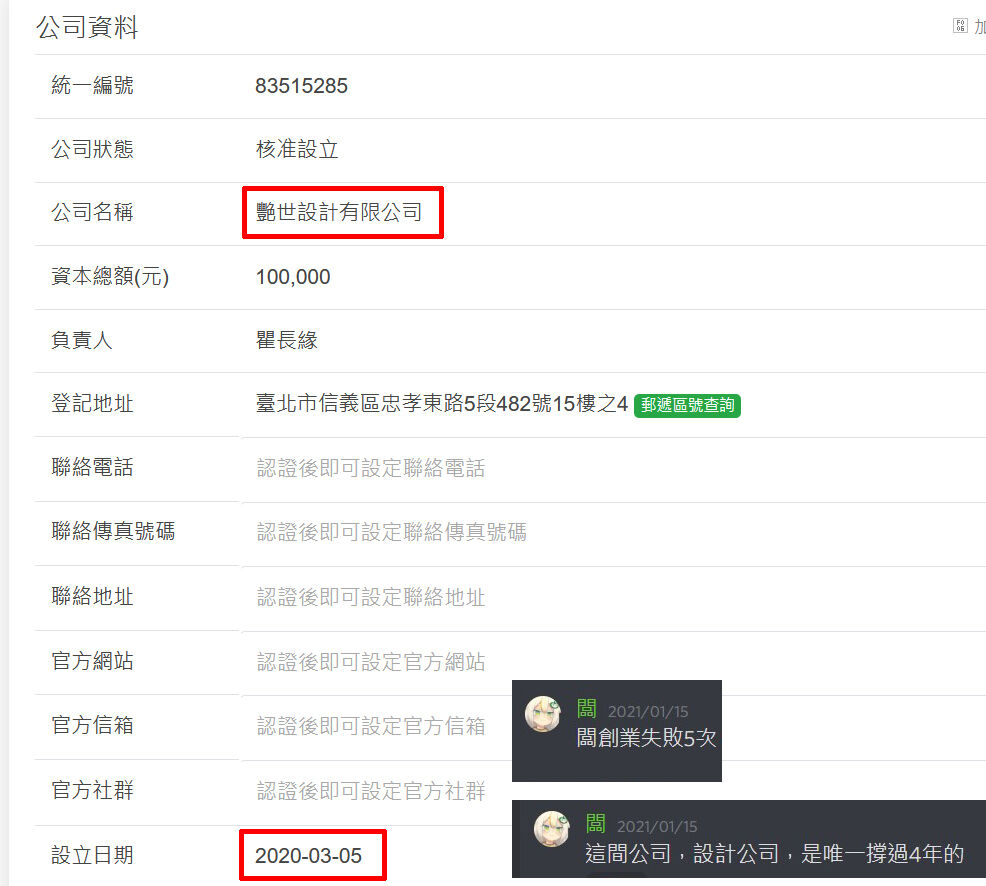Click the 認證後即可設定官方網站 placeholder
This screenshot has width=986, height=886.
point(371,662)
